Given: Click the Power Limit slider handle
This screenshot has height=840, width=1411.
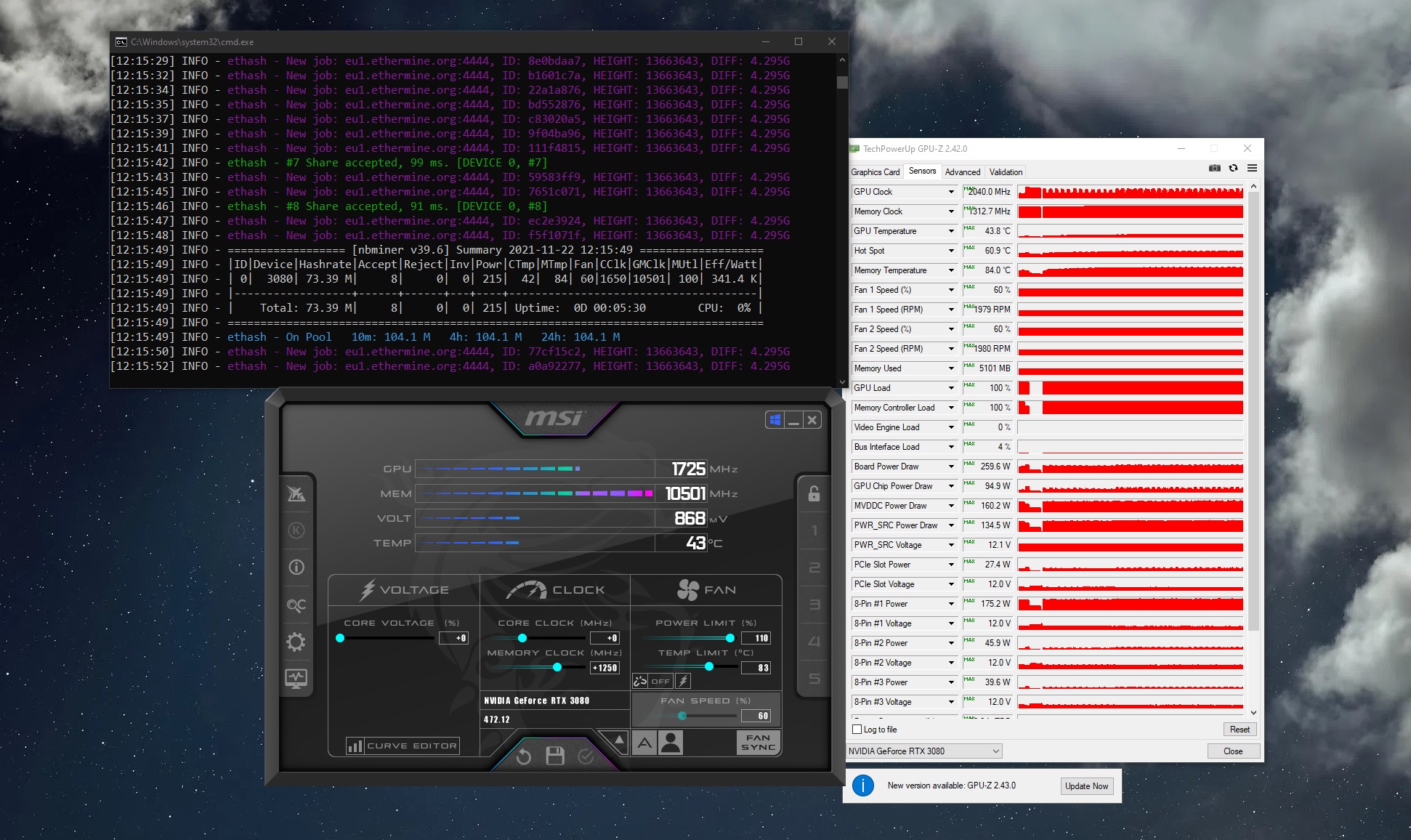Looking at the screenshot, I should 729,638.
